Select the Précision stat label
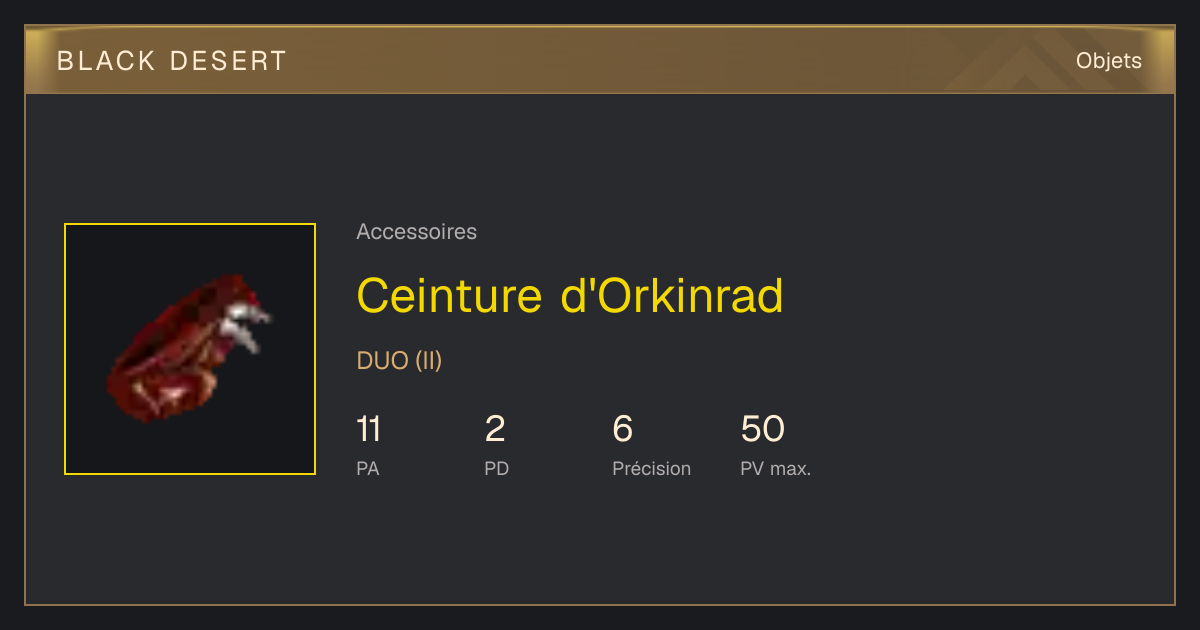1200x630 pixels. [652, 468]
